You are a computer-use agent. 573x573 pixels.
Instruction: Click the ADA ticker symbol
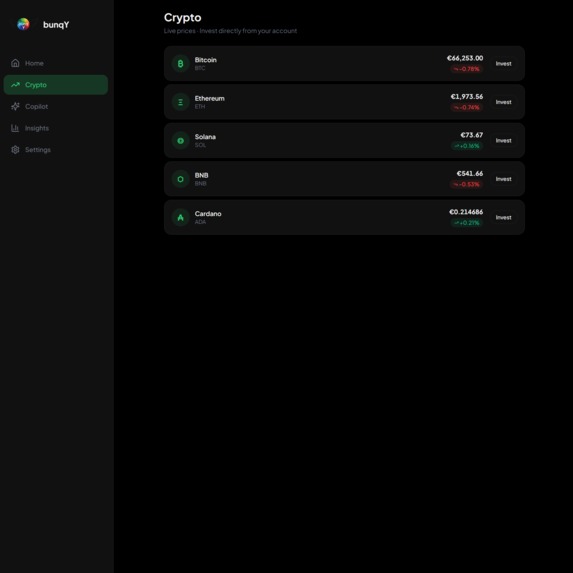(200, 222)
